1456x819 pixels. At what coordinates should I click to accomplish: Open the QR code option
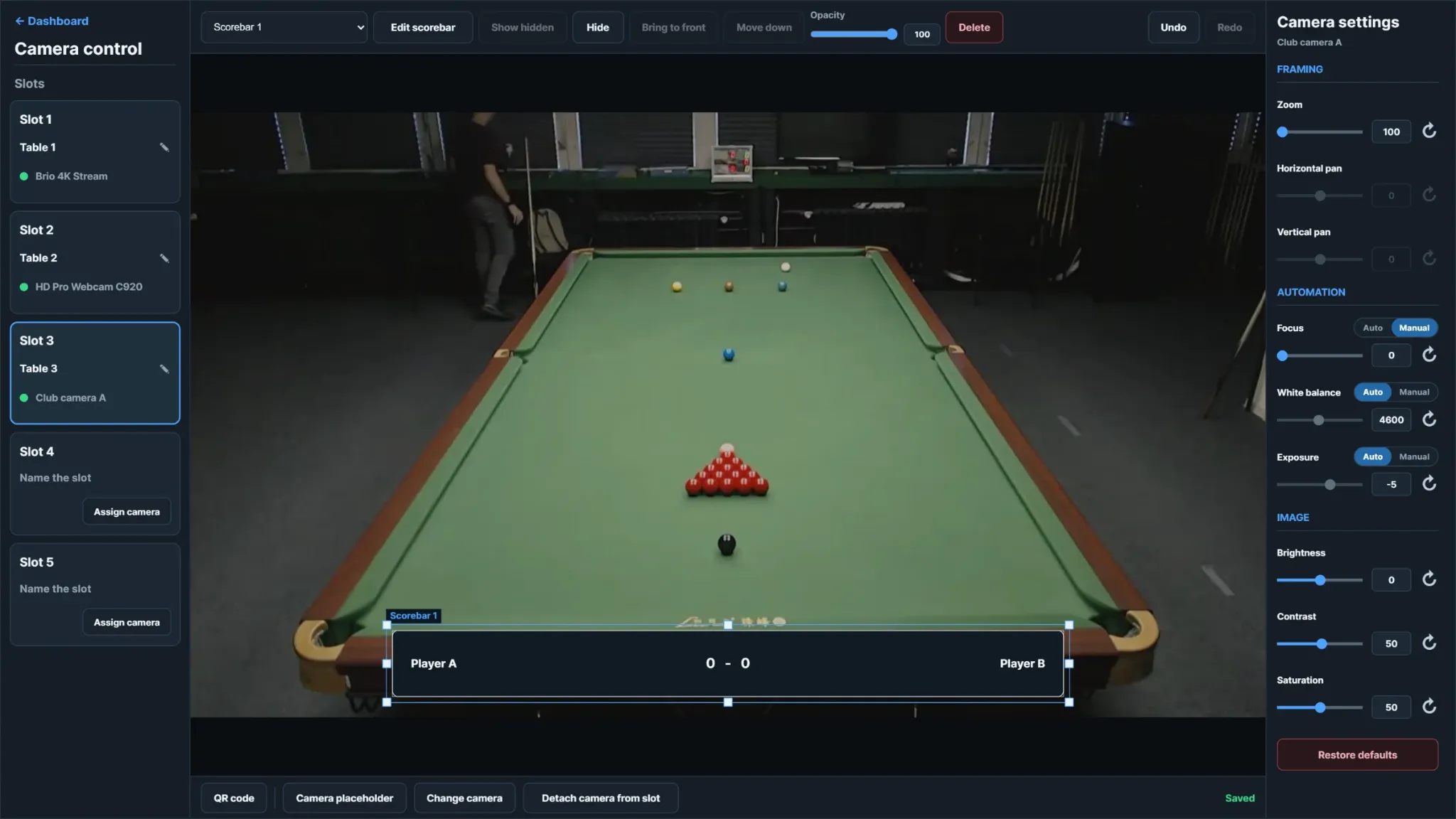(x=234, y=798)
